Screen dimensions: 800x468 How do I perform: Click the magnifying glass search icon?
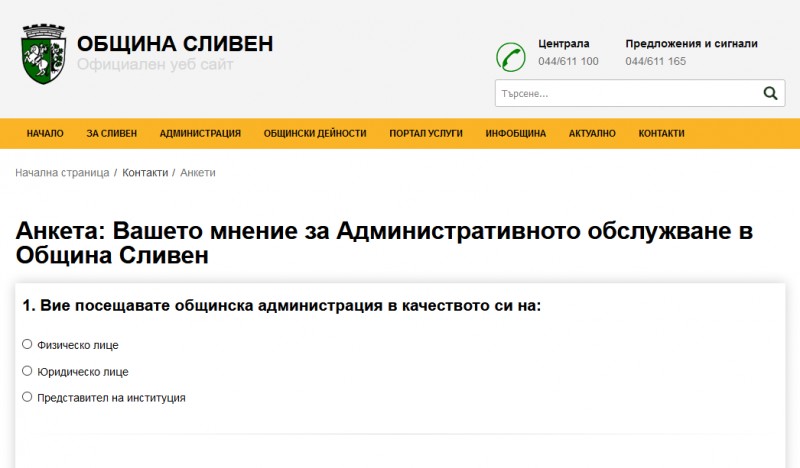point(770,94)
